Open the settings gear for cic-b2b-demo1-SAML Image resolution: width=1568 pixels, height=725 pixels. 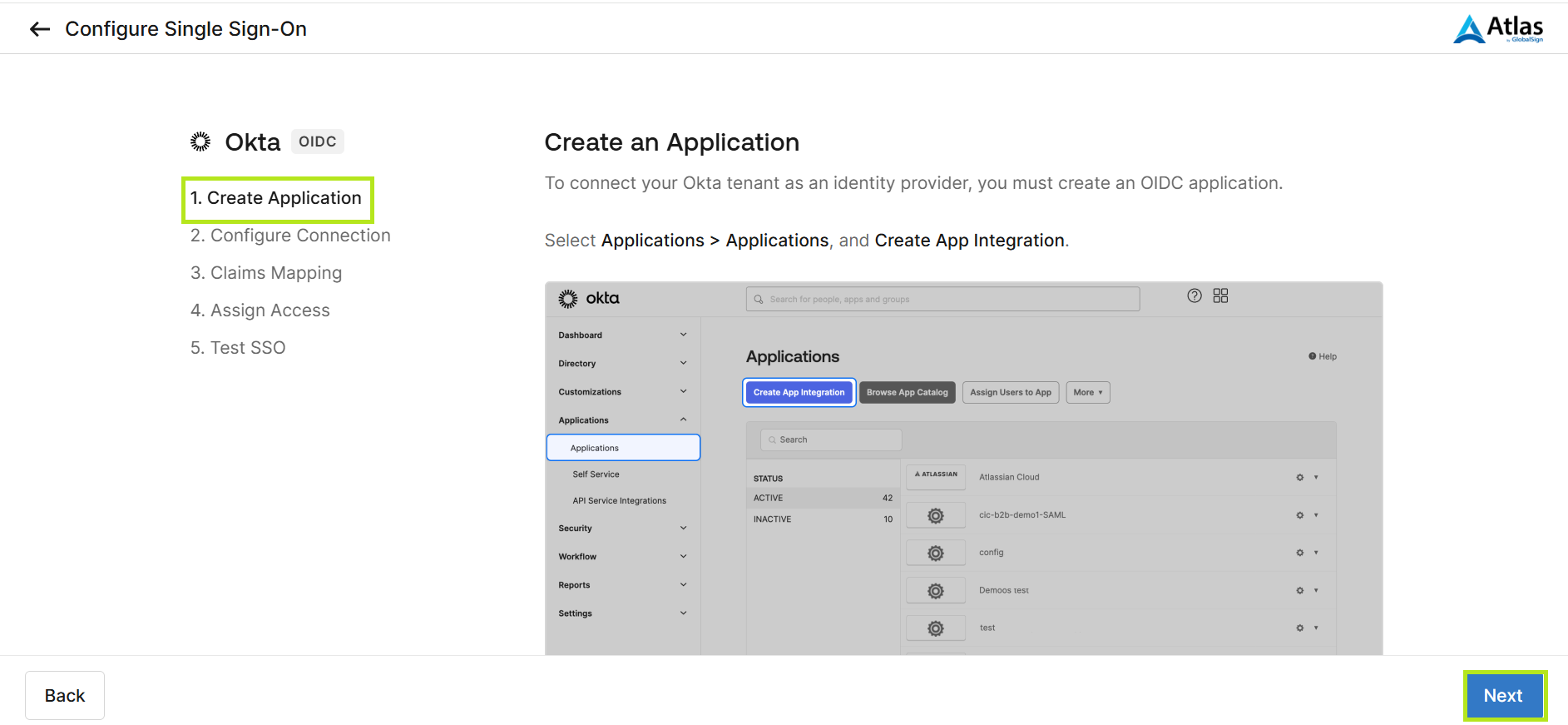coord(1300,515)
